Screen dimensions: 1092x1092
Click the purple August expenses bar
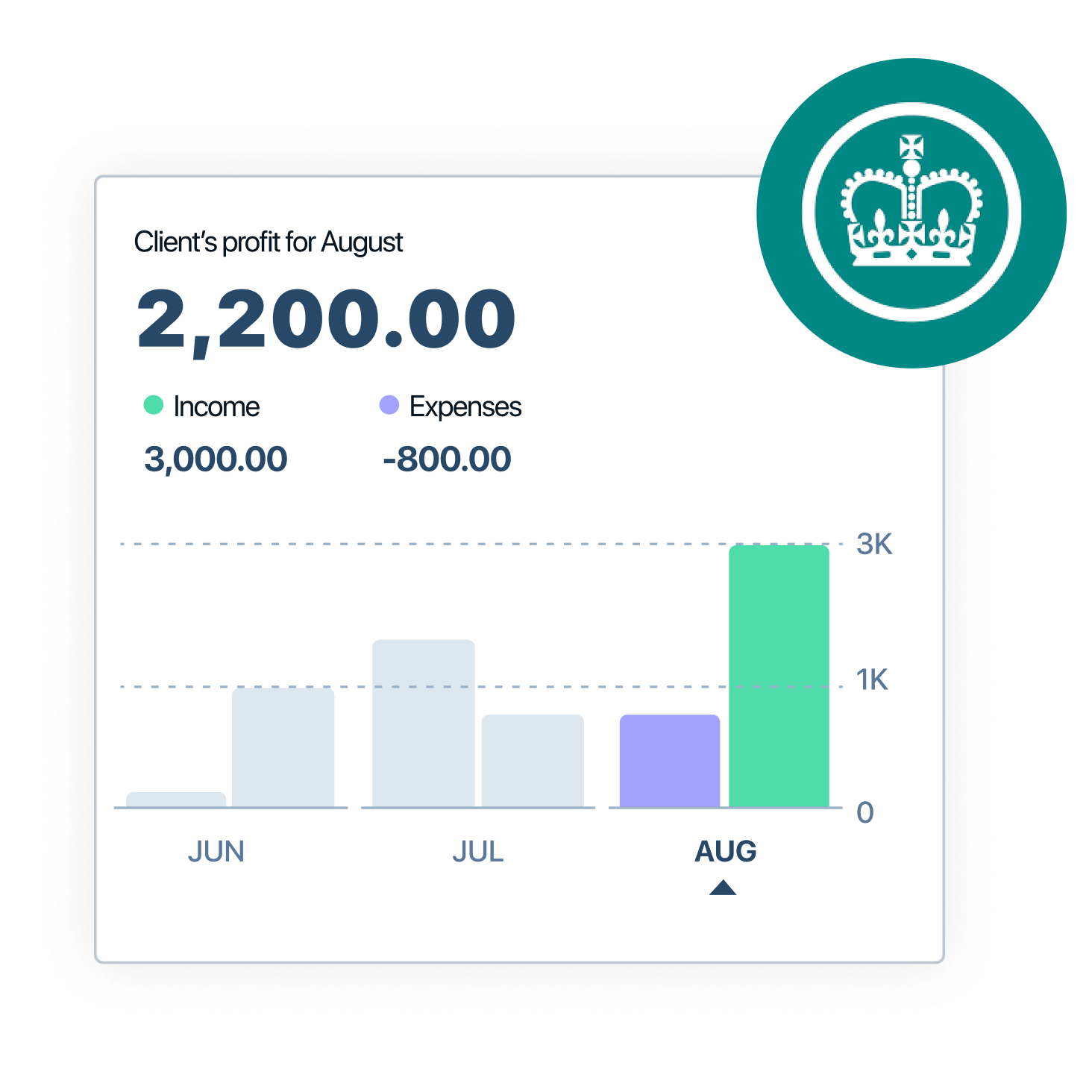click(670, 761)
